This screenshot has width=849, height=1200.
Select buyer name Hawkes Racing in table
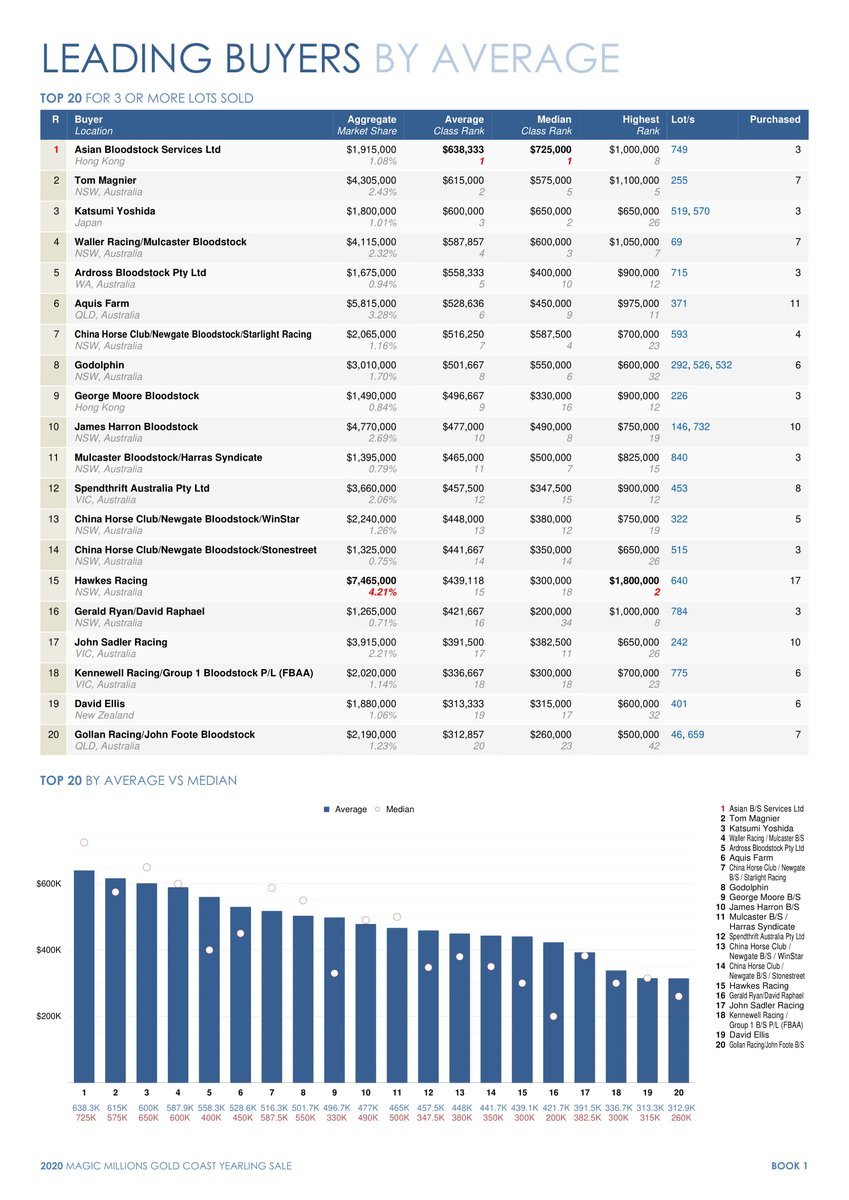tap(111, 581)
